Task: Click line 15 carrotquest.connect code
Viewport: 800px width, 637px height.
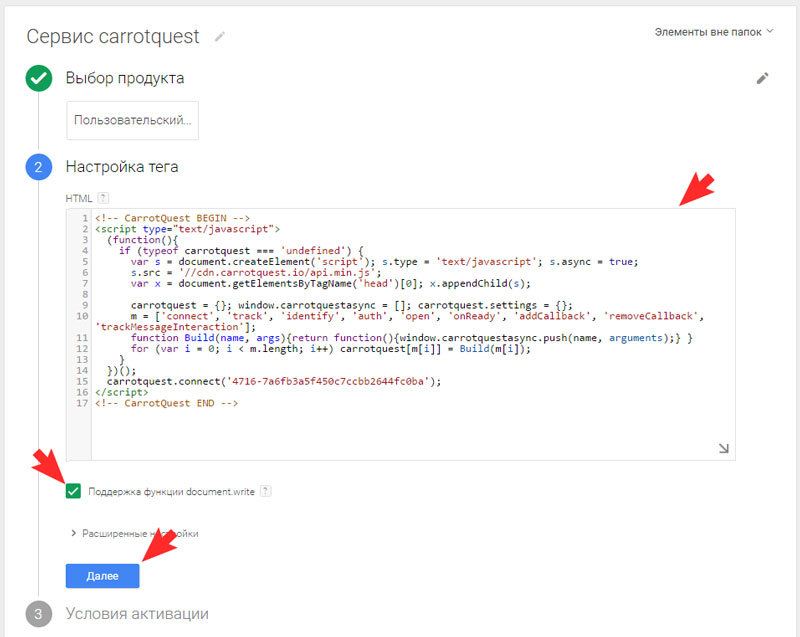Action: 274,381
